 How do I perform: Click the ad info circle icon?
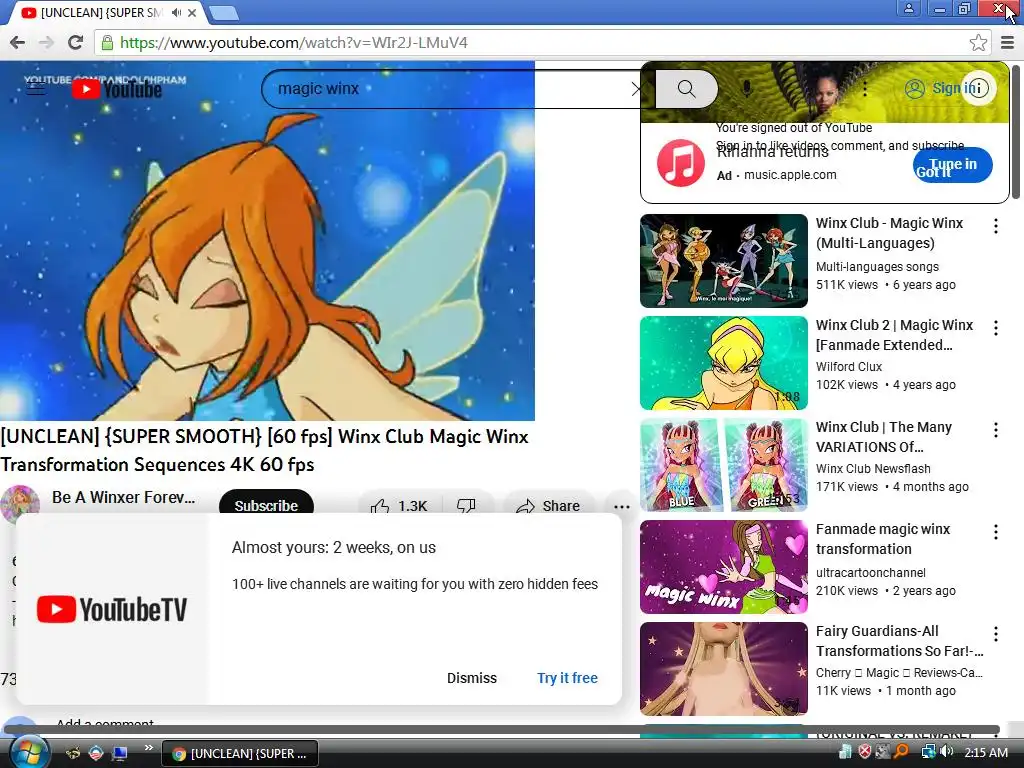[978, 88]
